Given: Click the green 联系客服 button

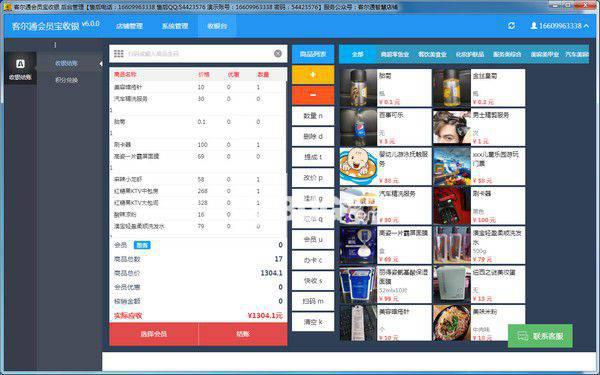Looking at the screenshot, I should (540, 336).
